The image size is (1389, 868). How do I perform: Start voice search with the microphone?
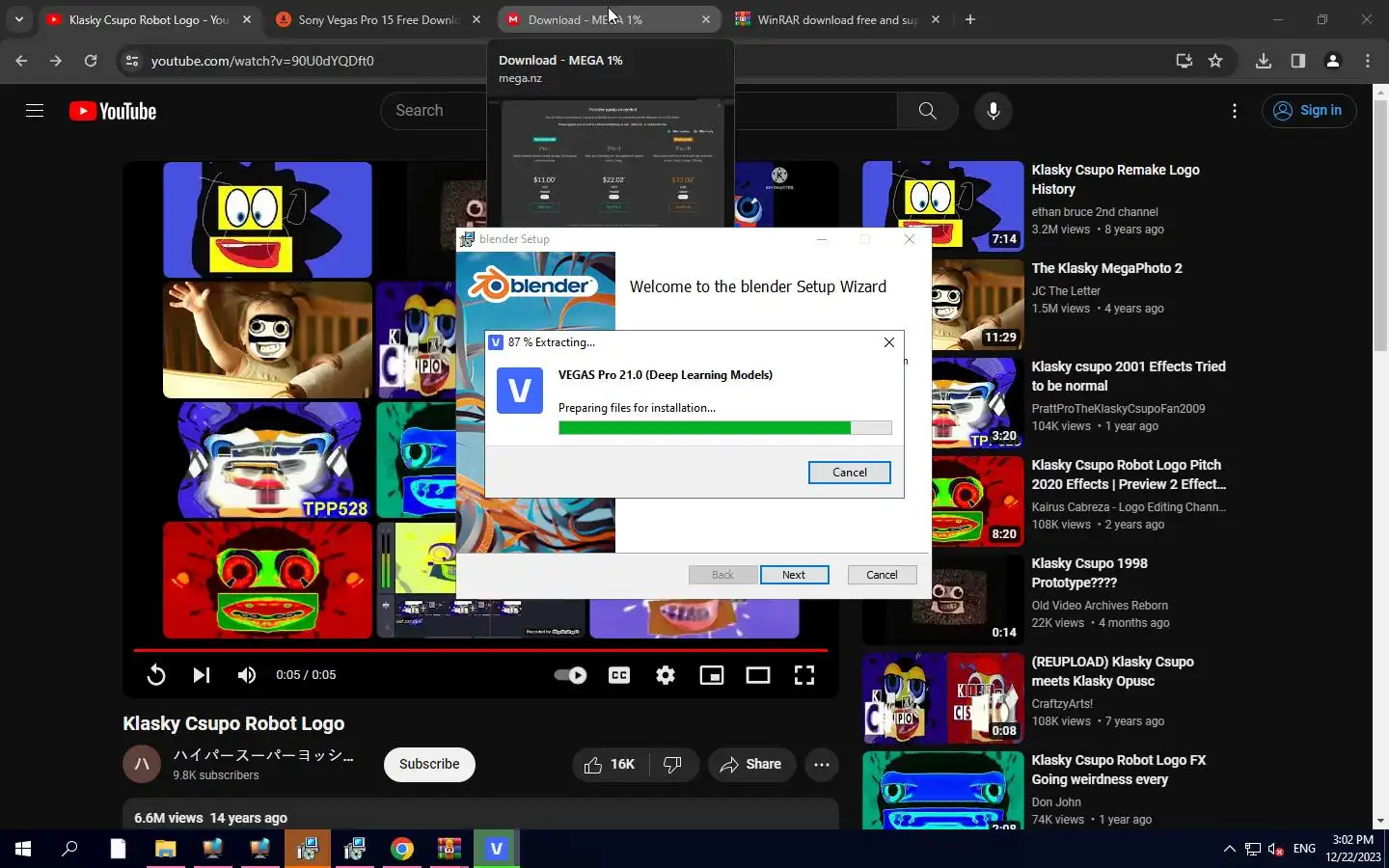(993, 111)
